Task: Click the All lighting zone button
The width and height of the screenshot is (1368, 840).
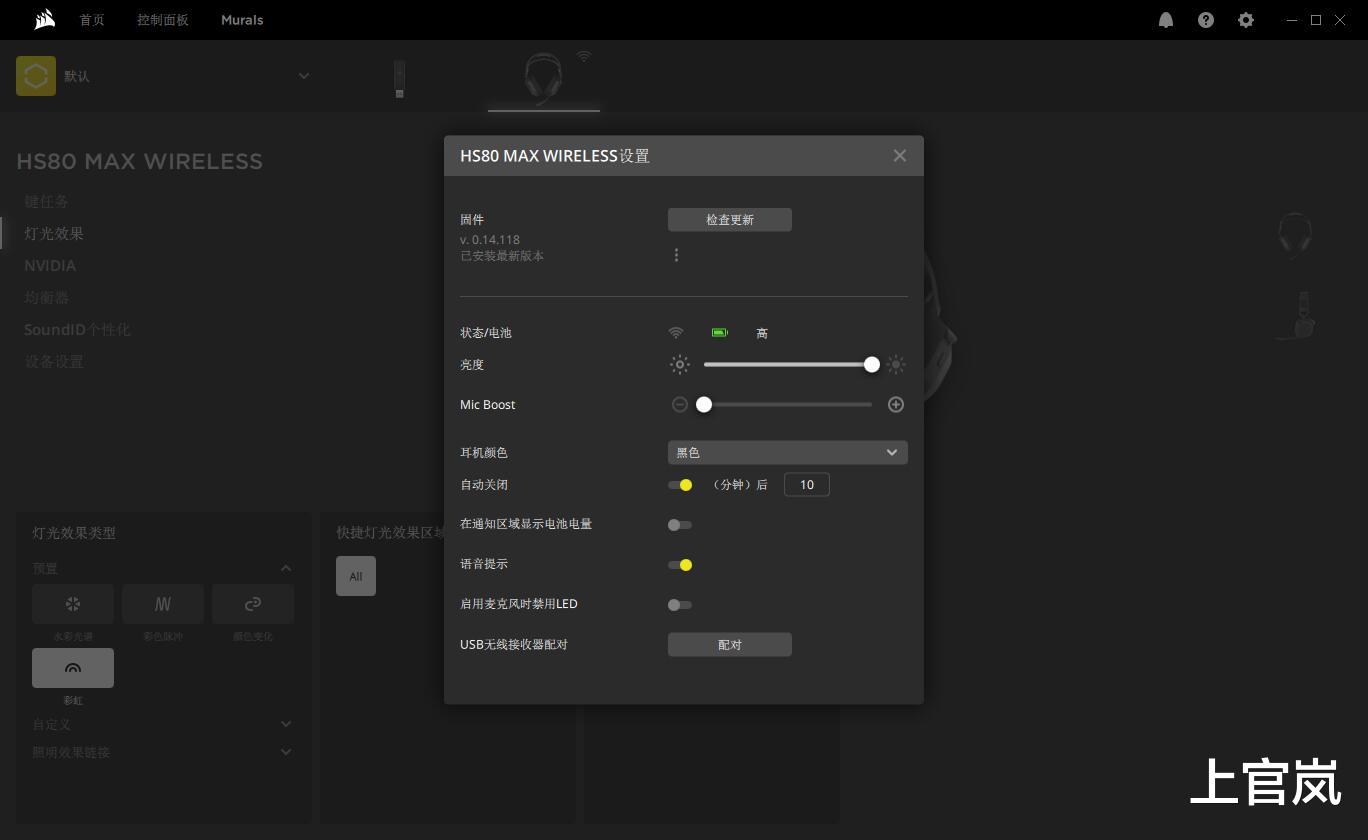Action: point(356,576)
